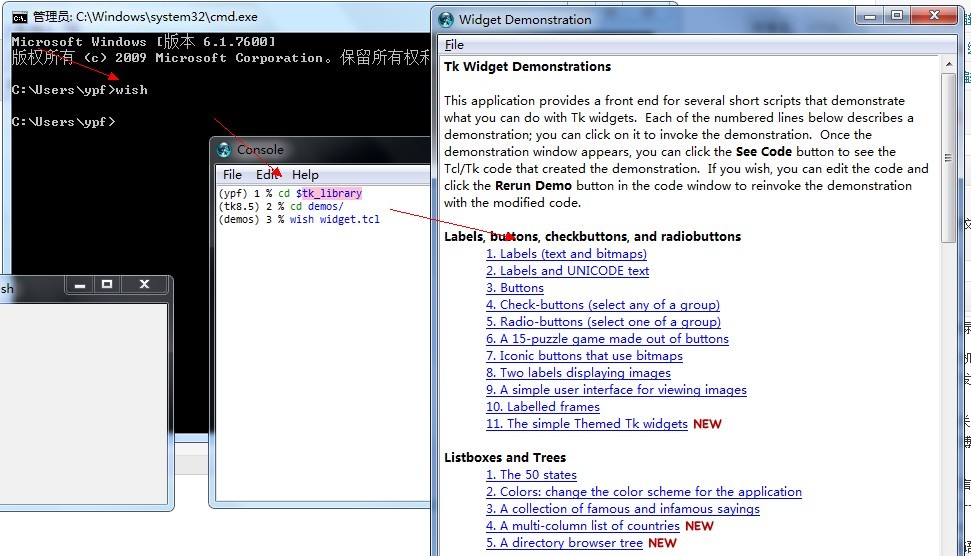Image resolution: width=971 pixels, height=556 pixels.
Task: Open simple user interface for viewing images
Action: tap(616, 389)
